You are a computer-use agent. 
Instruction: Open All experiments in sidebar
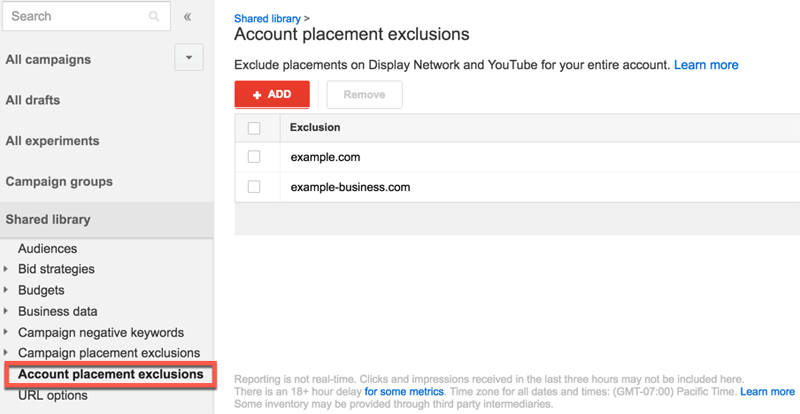pyautogui.click(x=52, y=141)
